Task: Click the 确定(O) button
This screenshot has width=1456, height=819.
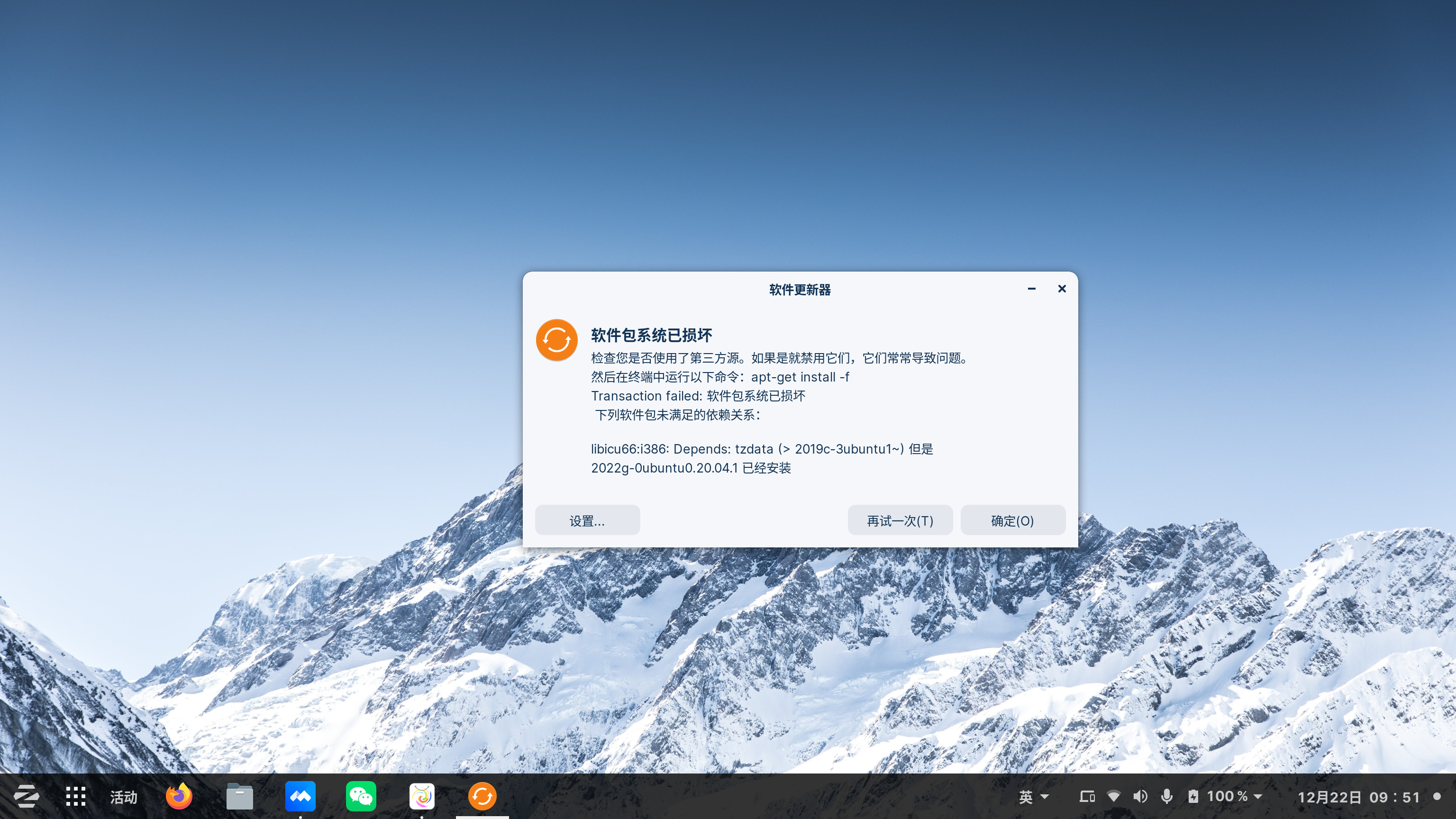Action: point(1013,520)
